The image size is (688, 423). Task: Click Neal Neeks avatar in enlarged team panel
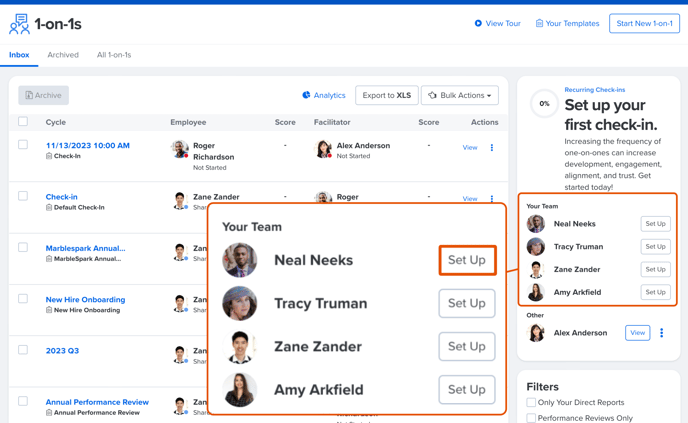(x=240, y=260)
